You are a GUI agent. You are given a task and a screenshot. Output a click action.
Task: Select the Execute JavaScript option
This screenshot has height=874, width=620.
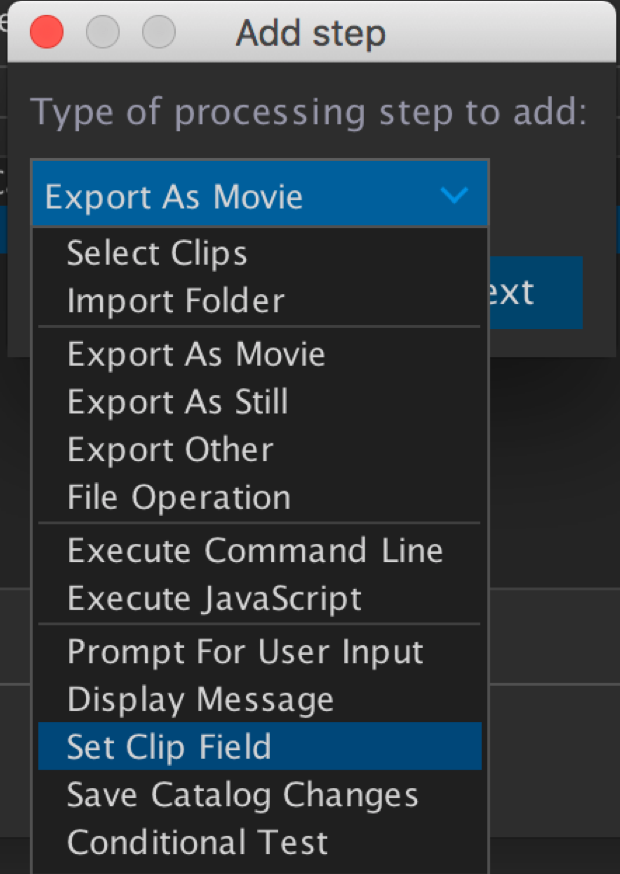(x=214, y=599)
